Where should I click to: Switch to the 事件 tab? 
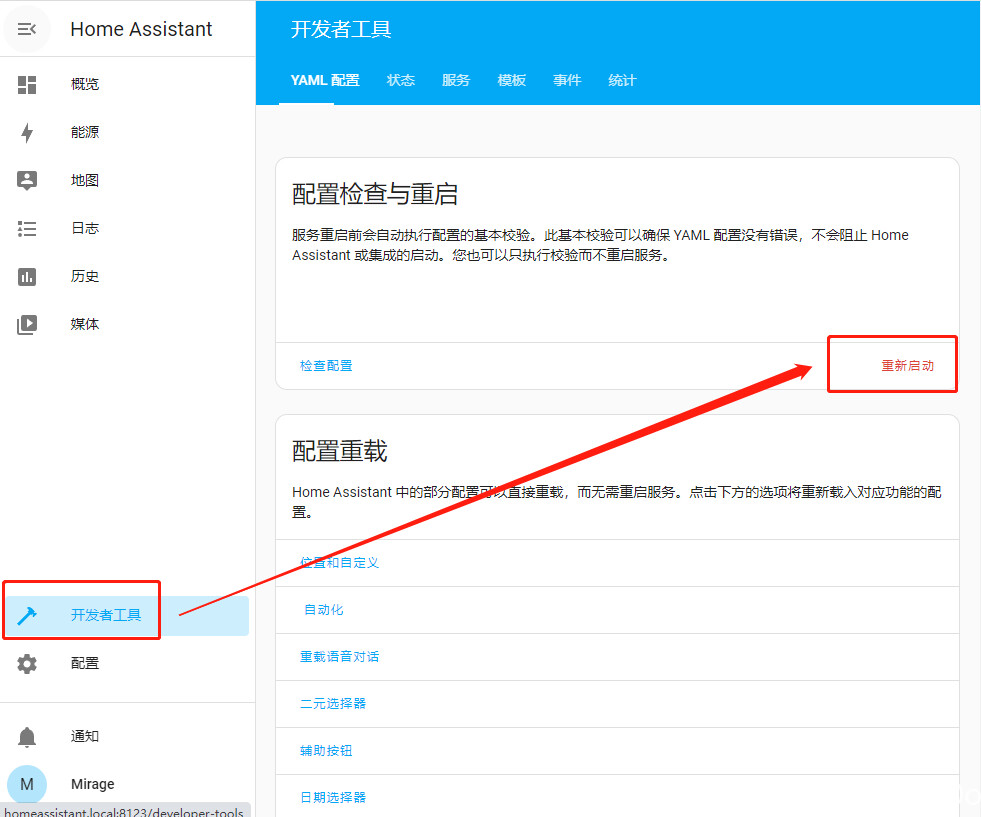click(x=567, y=81)
